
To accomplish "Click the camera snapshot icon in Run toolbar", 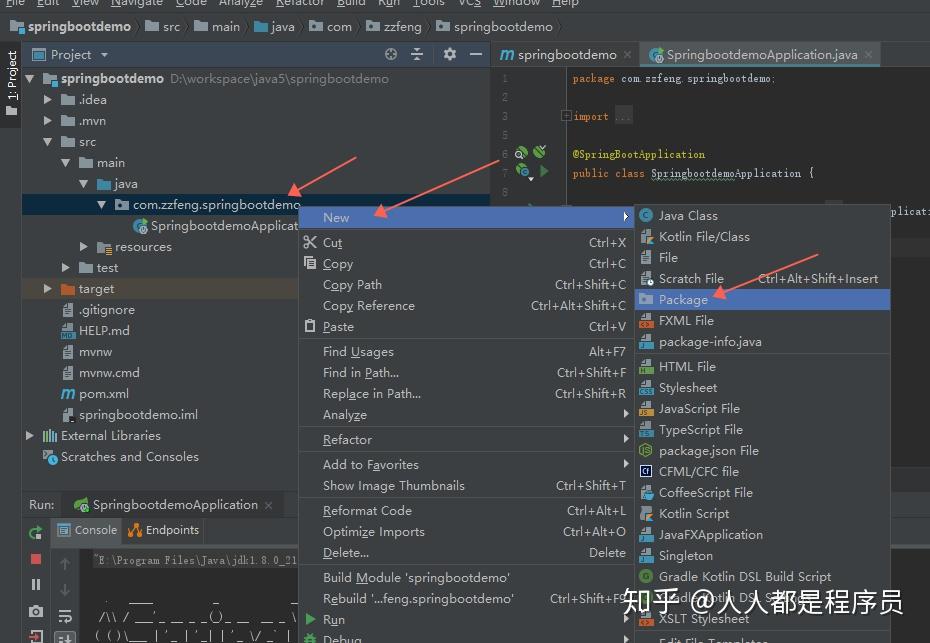I will pos(35,610).
